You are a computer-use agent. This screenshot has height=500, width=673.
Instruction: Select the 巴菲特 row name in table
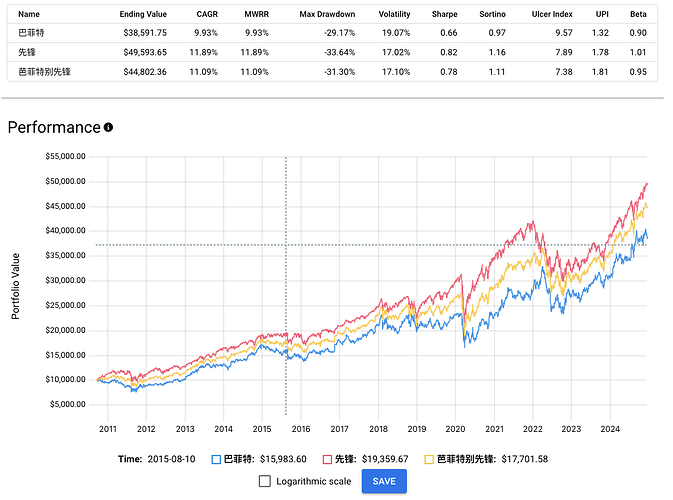coord(32,32)
